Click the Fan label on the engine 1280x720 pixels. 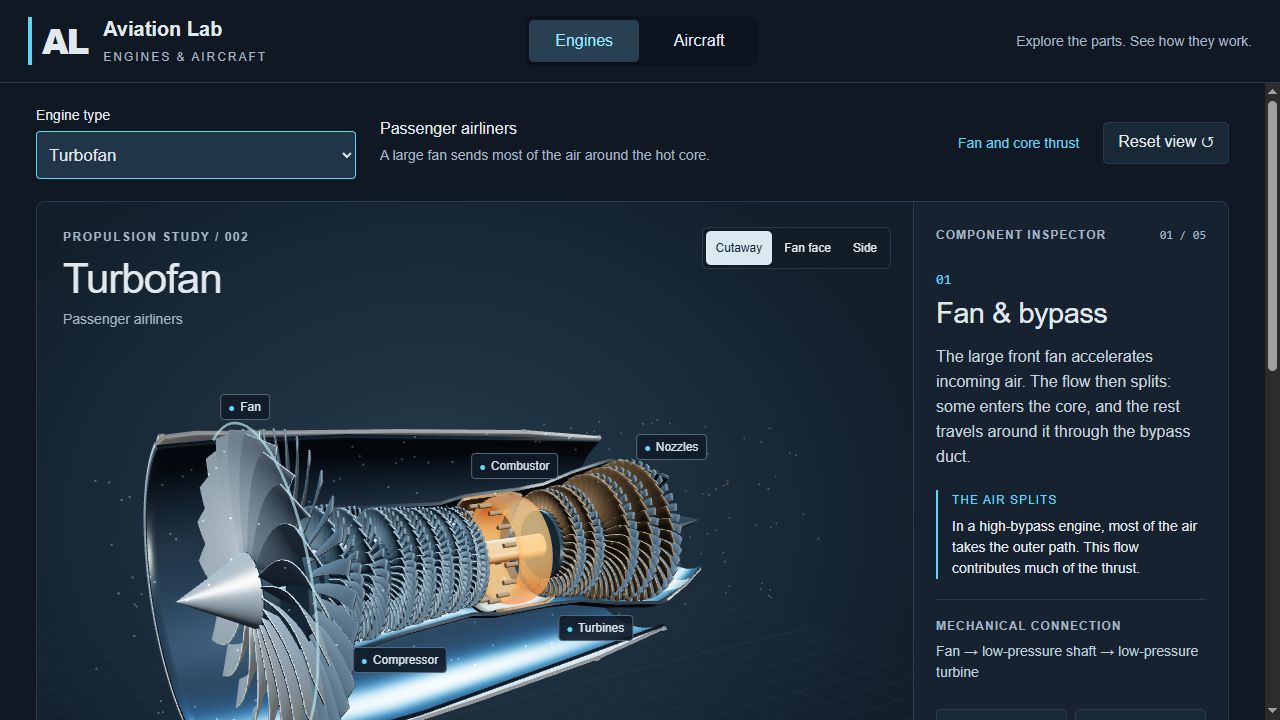click(x=245, y=407)
